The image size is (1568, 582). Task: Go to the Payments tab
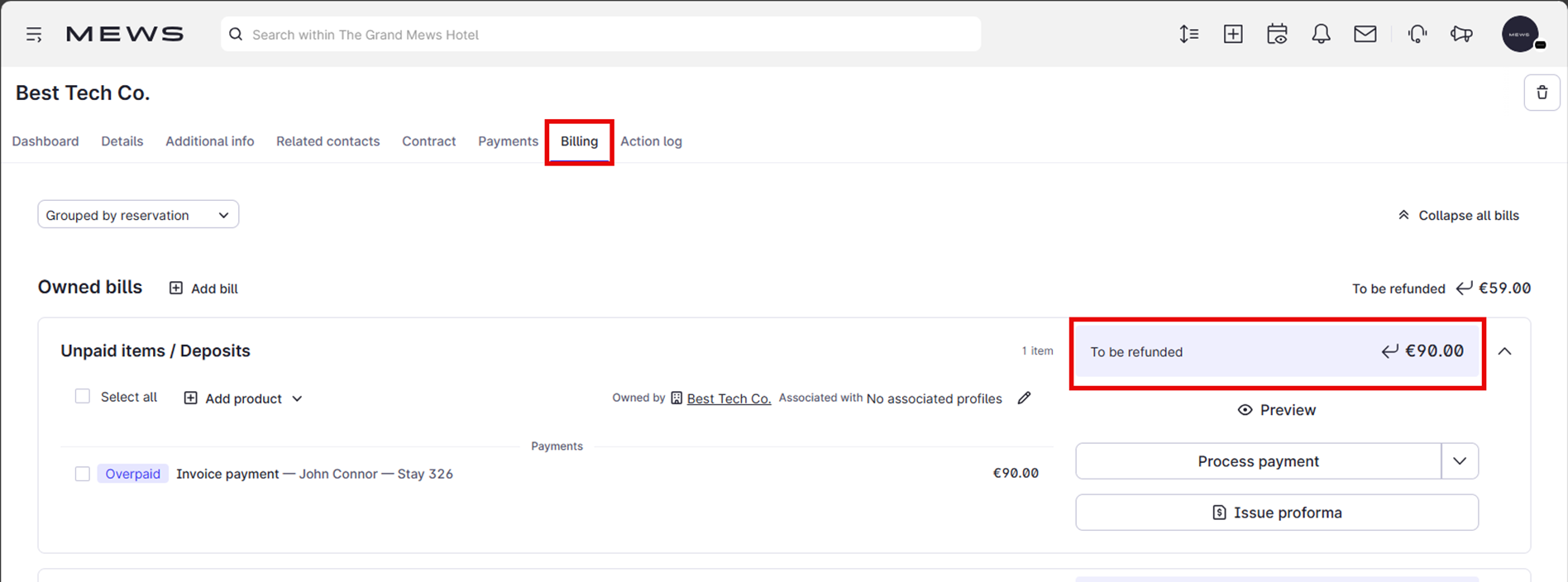(x=508, y=141)
